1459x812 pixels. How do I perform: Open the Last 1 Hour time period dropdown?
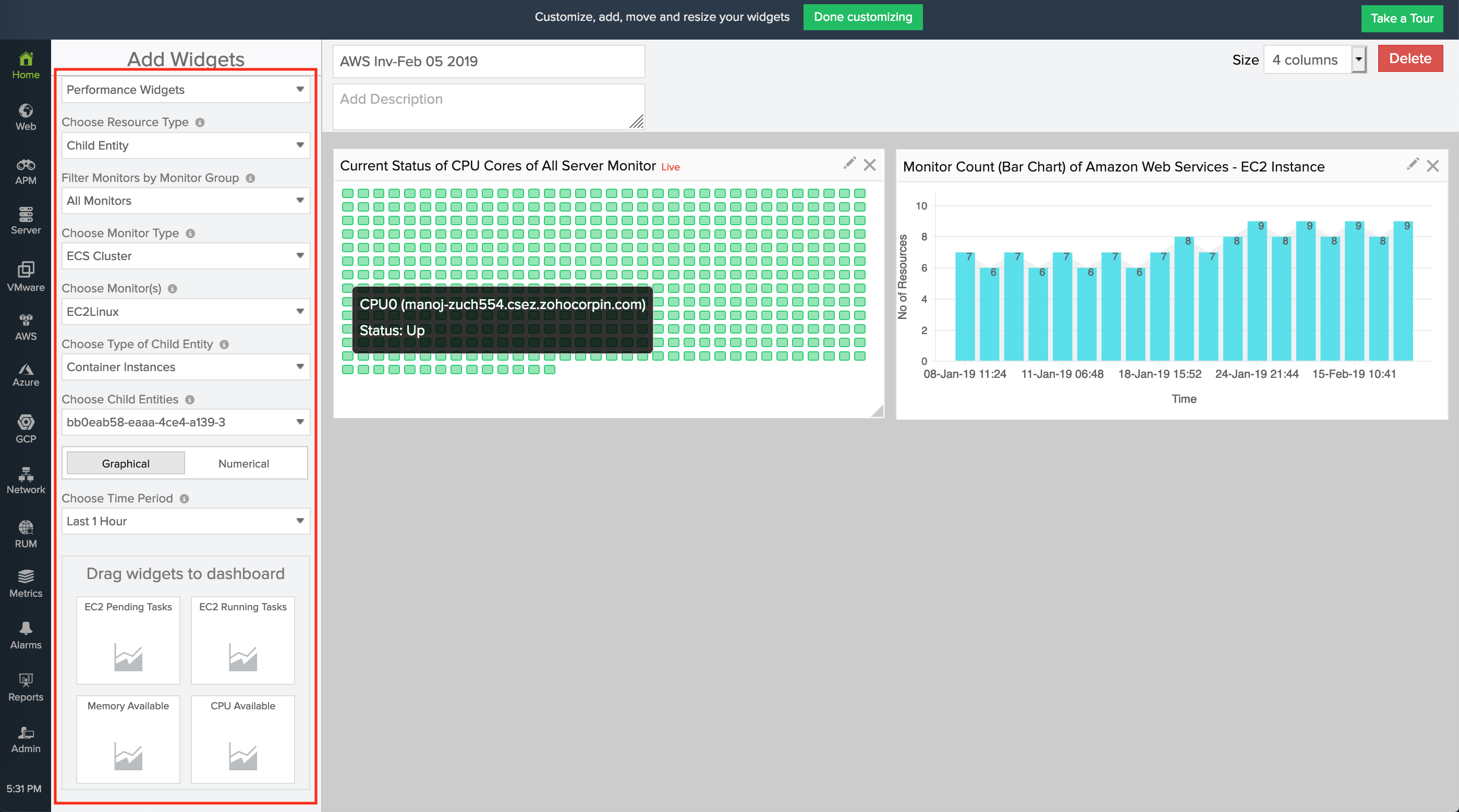[x=186, y=521]
